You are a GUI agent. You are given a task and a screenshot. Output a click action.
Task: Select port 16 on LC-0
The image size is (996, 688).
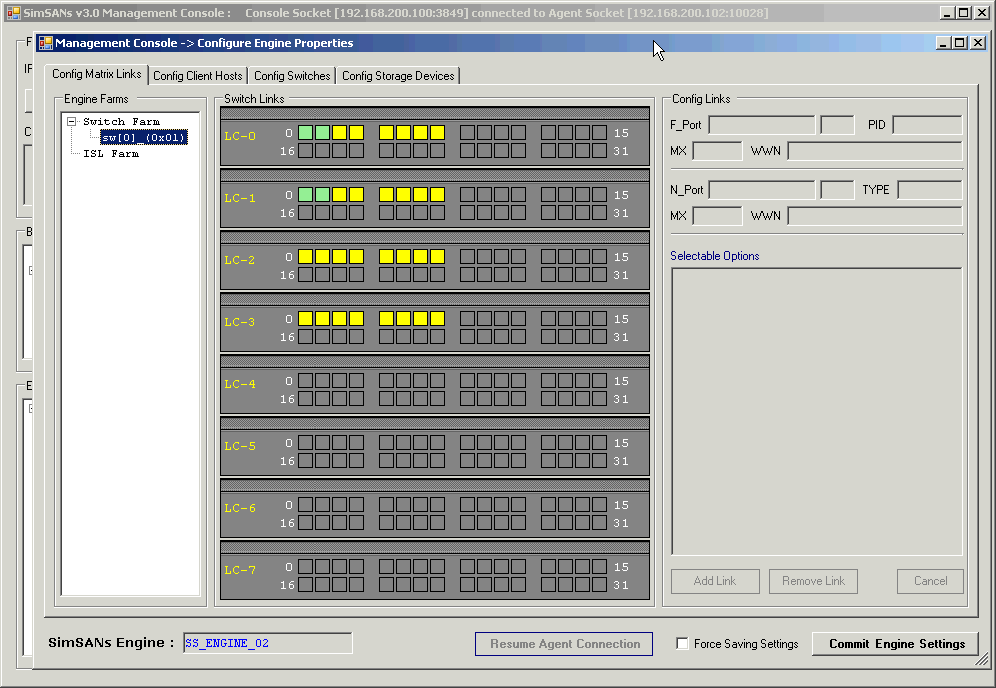306,151
